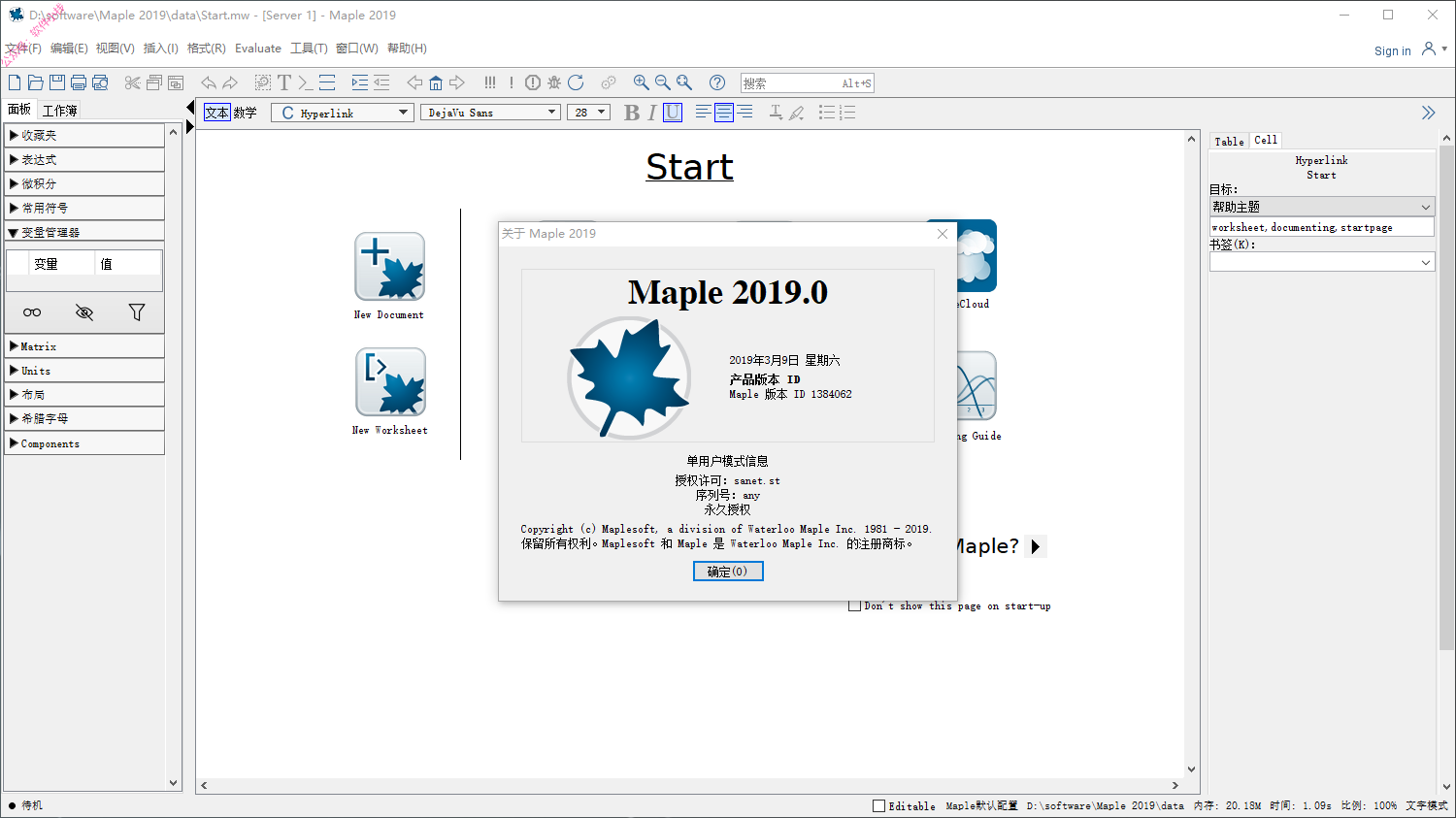Screen dimensions: 1456x818
Task: Filter variables with funnel icon
Action: (x=137, y=312)
